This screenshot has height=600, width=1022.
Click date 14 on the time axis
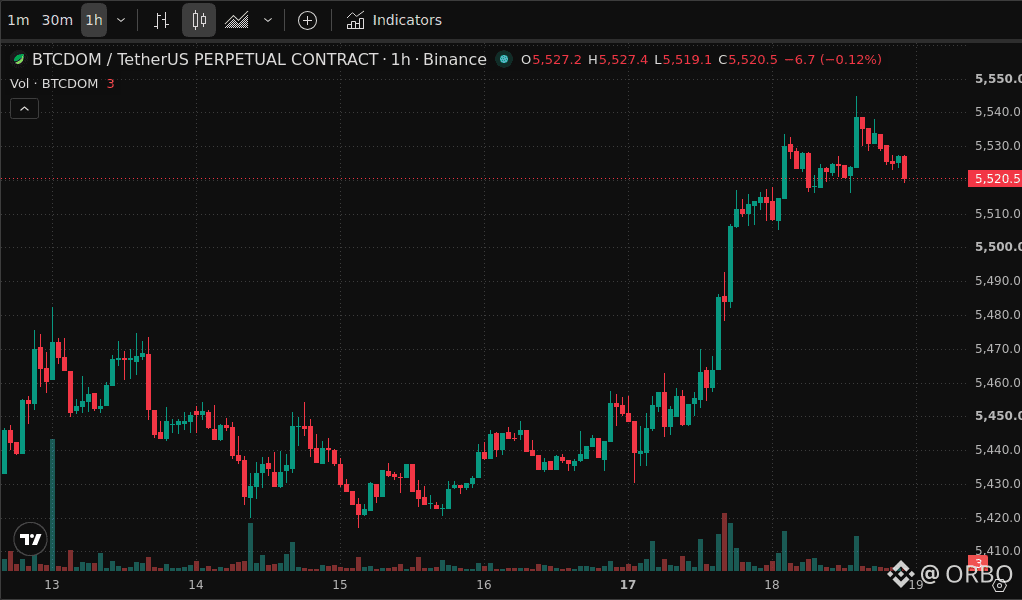coord(196,584)
